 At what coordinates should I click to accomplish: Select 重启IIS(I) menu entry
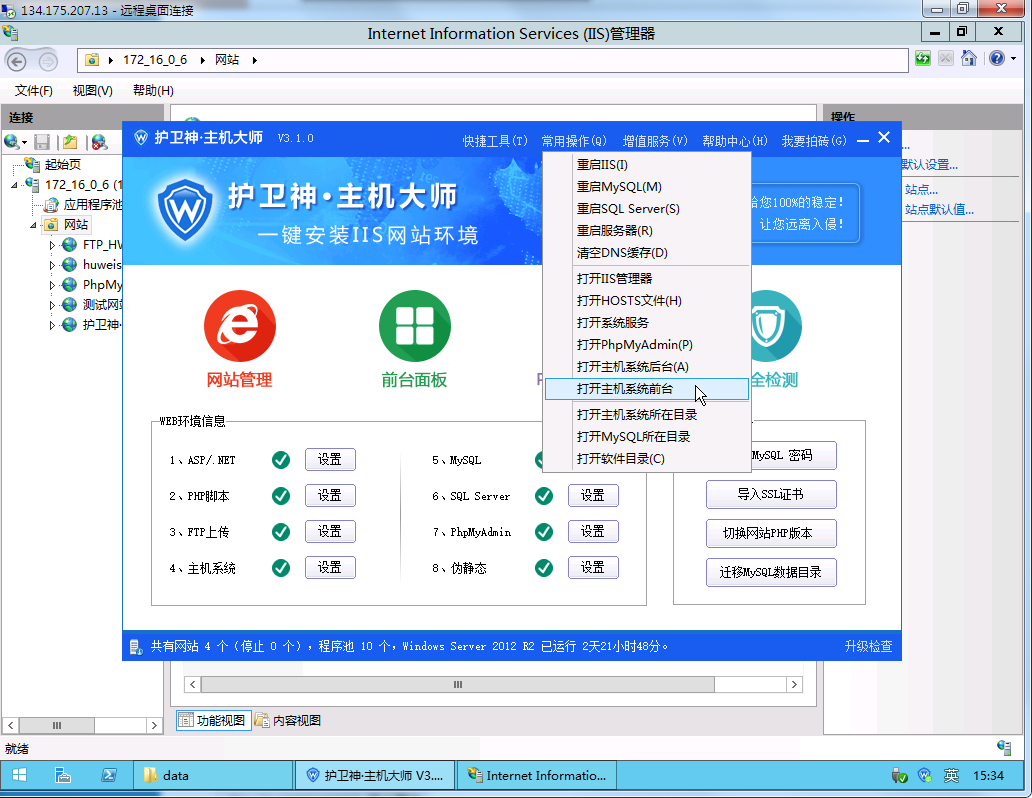click(x=647, y=165)
